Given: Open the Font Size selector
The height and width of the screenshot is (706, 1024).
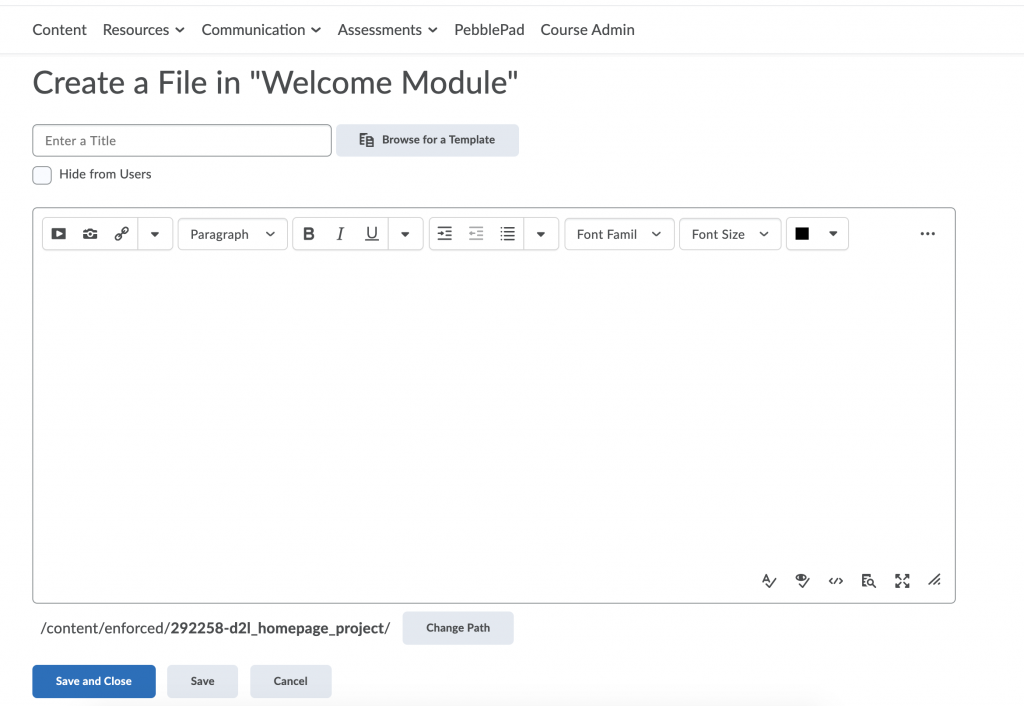Looking at the screenshot, I should coord(729,233).
